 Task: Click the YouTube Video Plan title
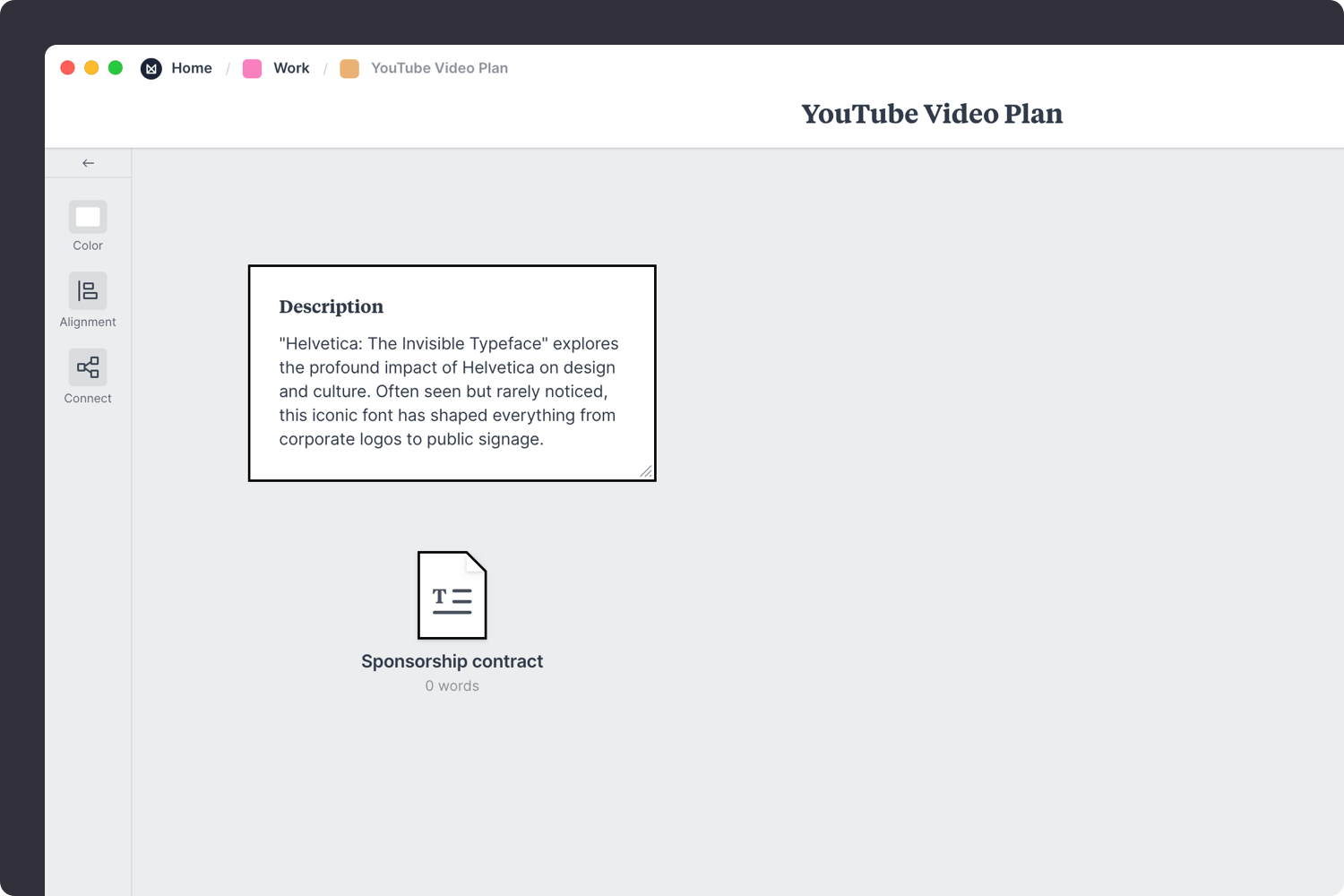click(x=932, y=114)
